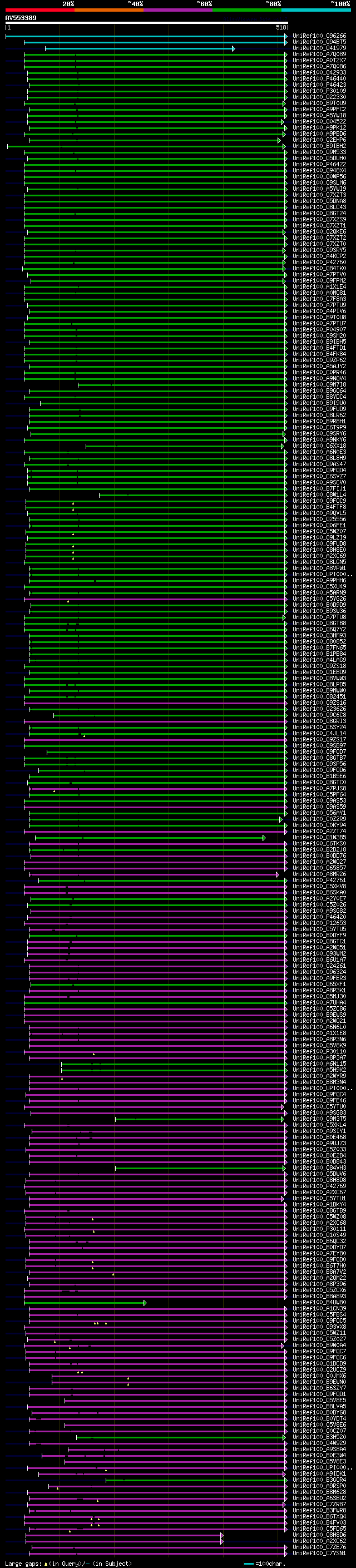
Task: Select hit label UniRef100_A7UHA4
Action: click(319, 1002)
